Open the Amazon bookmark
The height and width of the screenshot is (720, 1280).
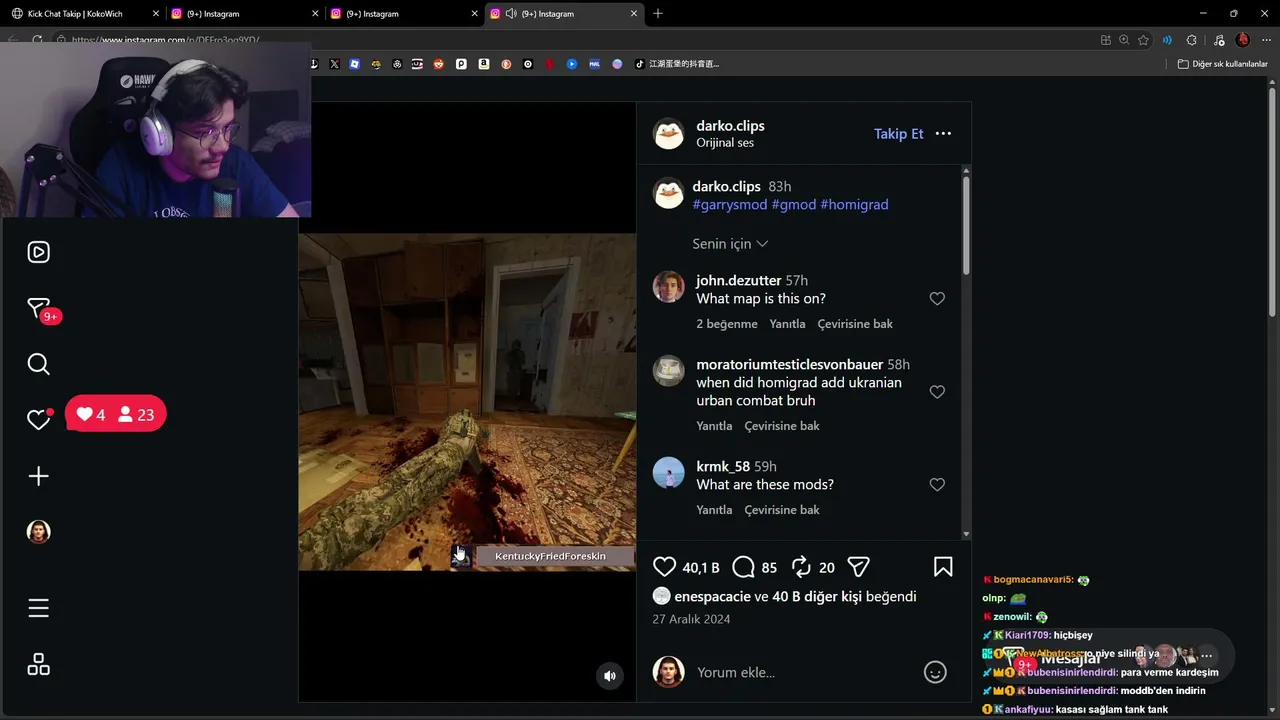click(x=484, y=64)
